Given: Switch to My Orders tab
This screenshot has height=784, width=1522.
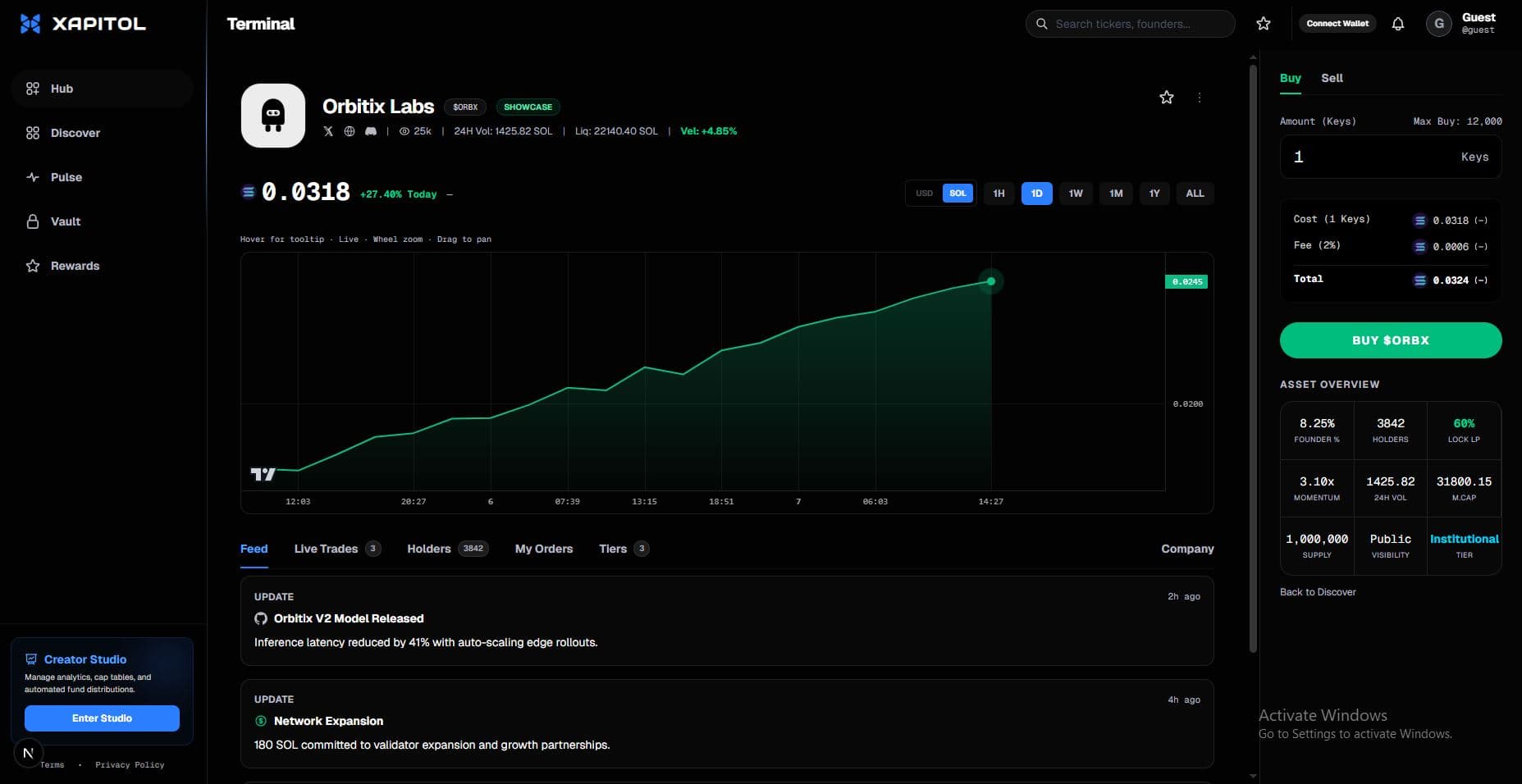Looking at the screenshot, I should pyautogui.click(x=544, y=549).
